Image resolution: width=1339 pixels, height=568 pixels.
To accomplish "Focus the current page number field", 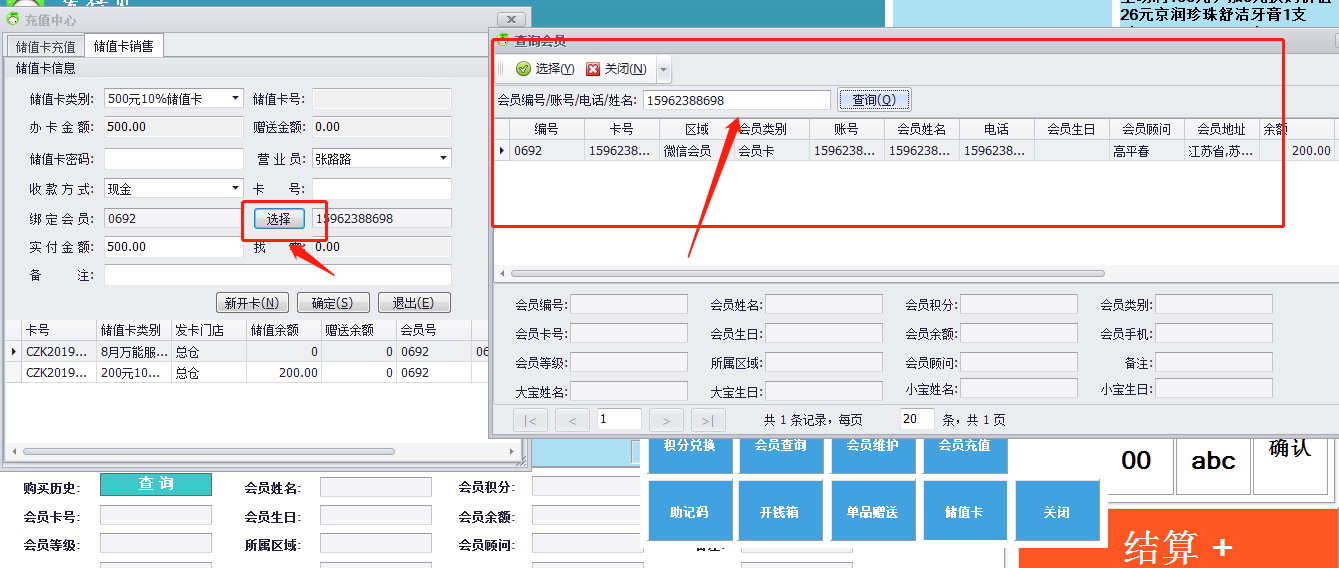I will pos(619,420).
